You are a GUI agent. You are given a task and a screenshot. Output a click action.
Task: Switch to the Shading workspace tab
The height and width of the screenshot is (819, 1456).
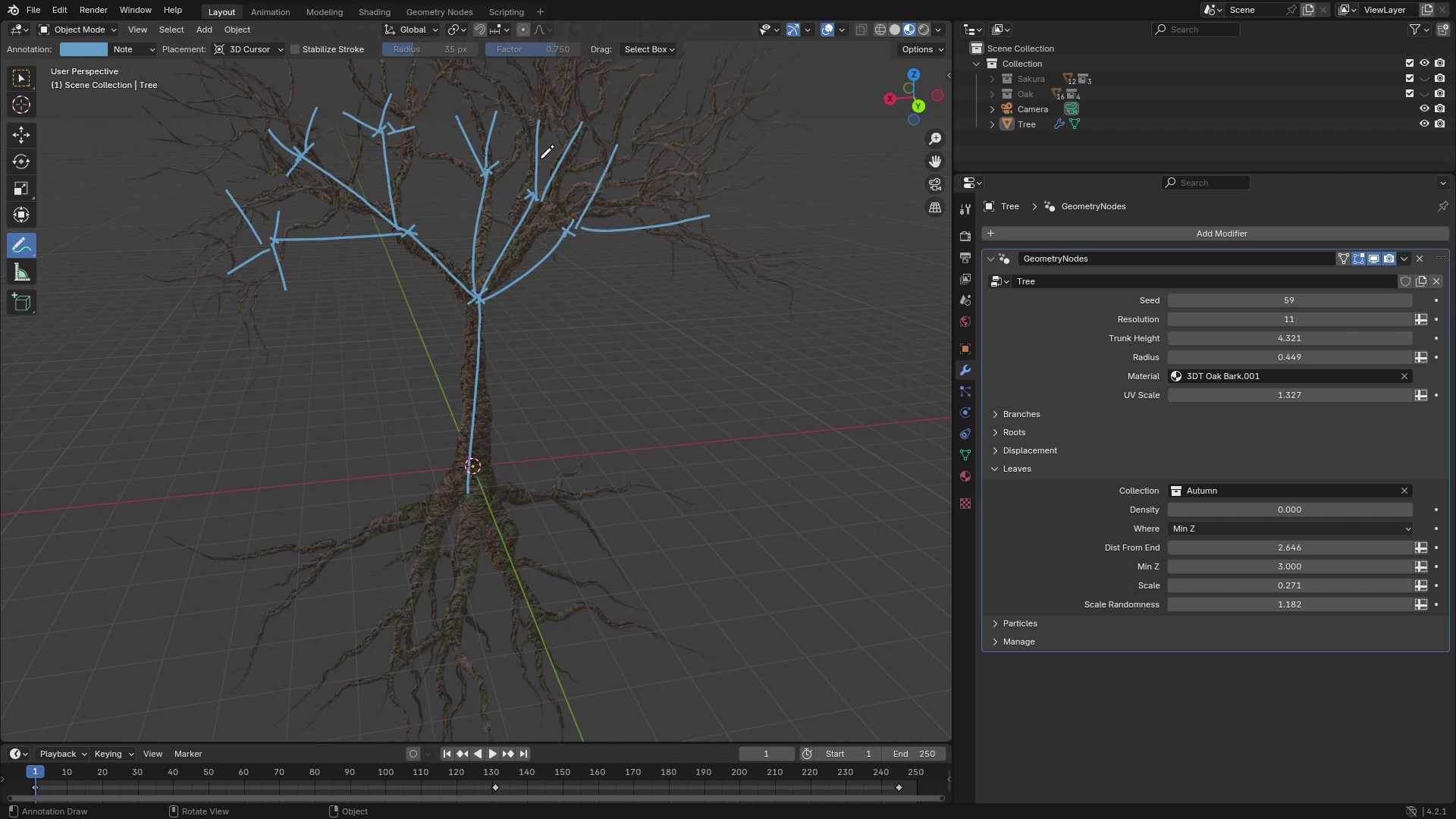[374, 11]
